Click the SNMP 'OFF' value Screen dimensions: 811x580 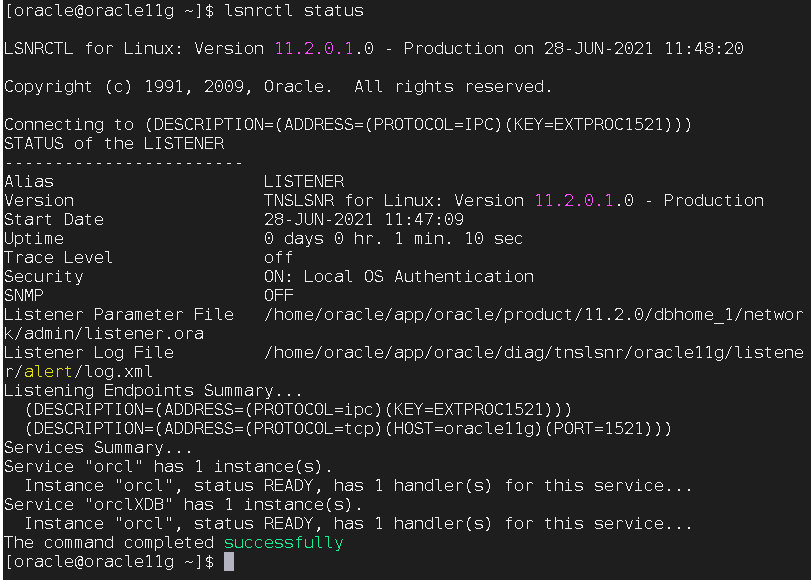[278, 295]
